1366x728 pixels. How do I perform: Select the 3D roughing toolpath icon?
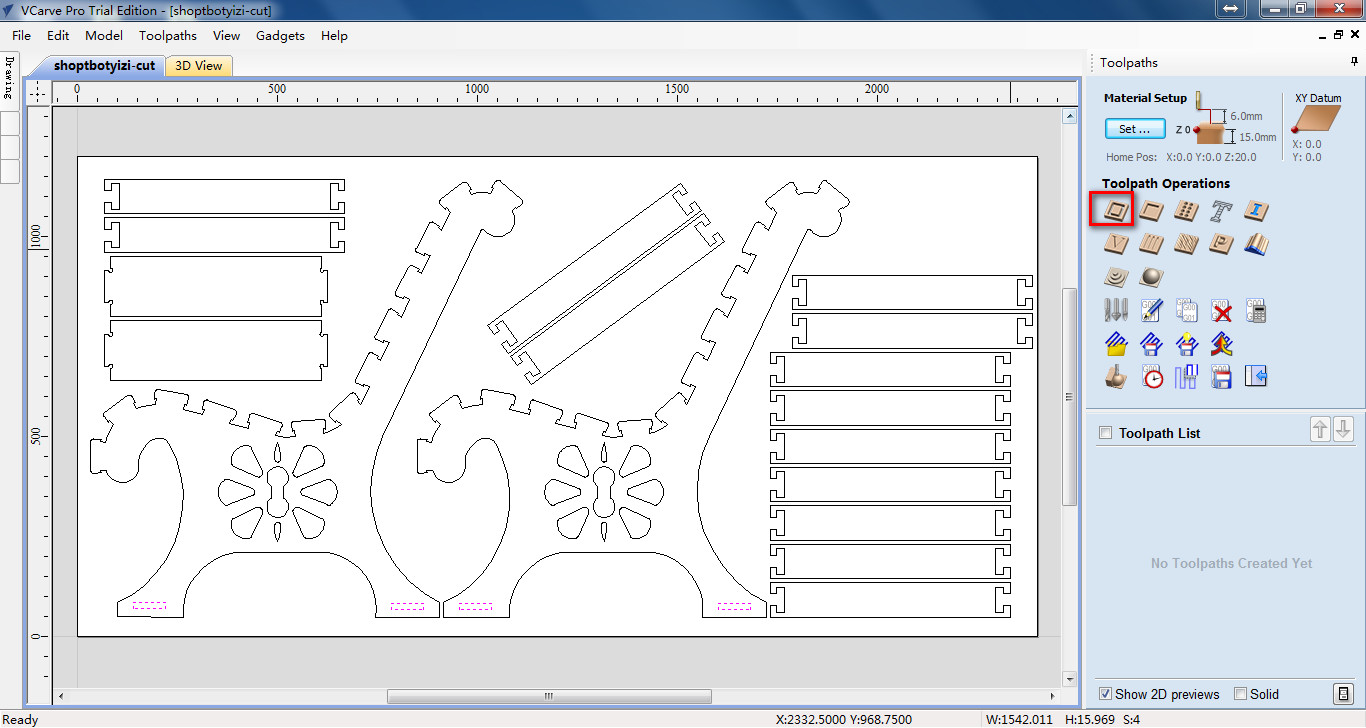click(1115, 277)
